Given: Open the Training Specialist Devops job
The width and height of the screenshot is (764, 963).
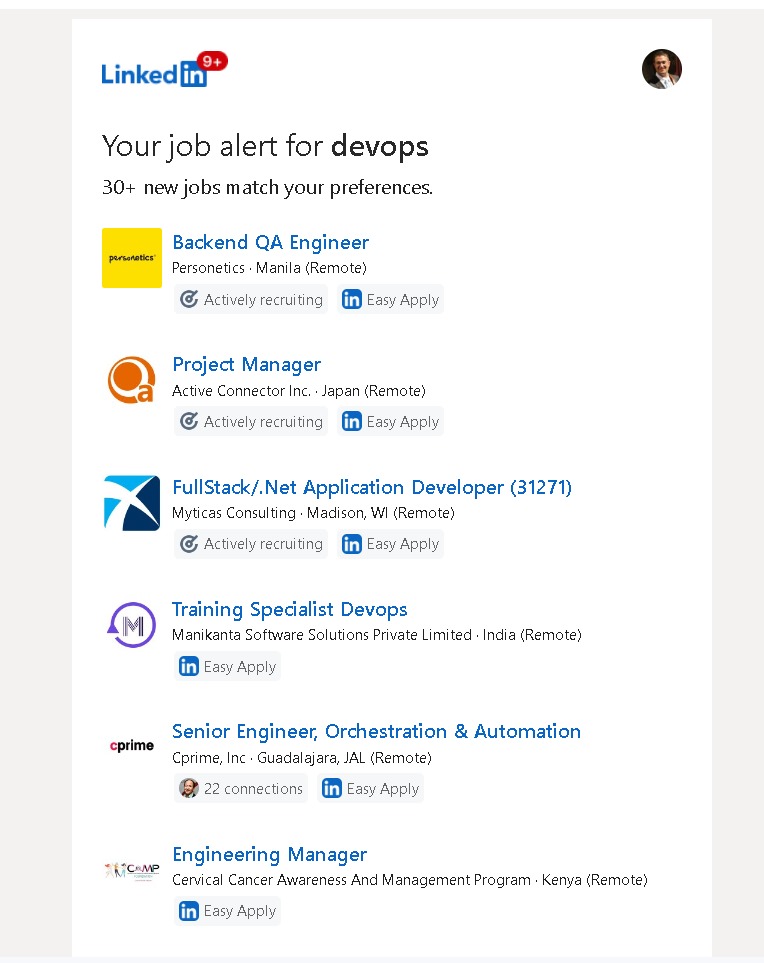Looking at the screenshot, I should pos(290,609).
